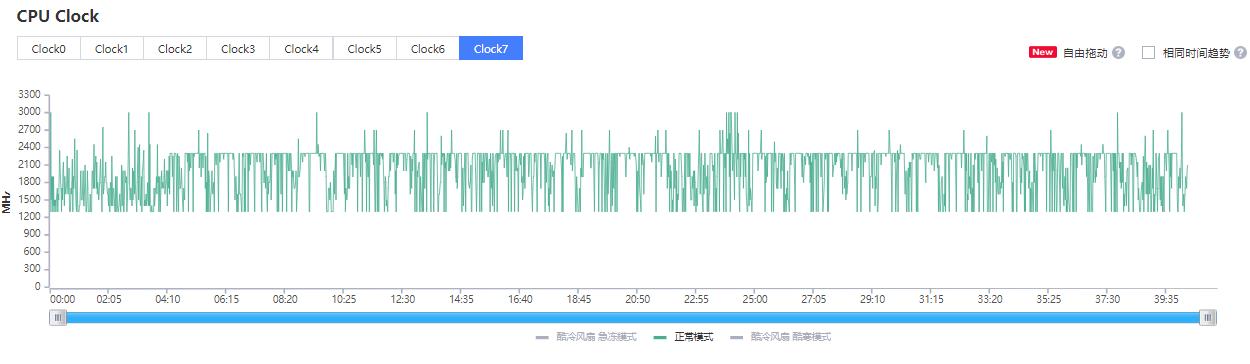Open the Clock2 tab

point(175,48)
